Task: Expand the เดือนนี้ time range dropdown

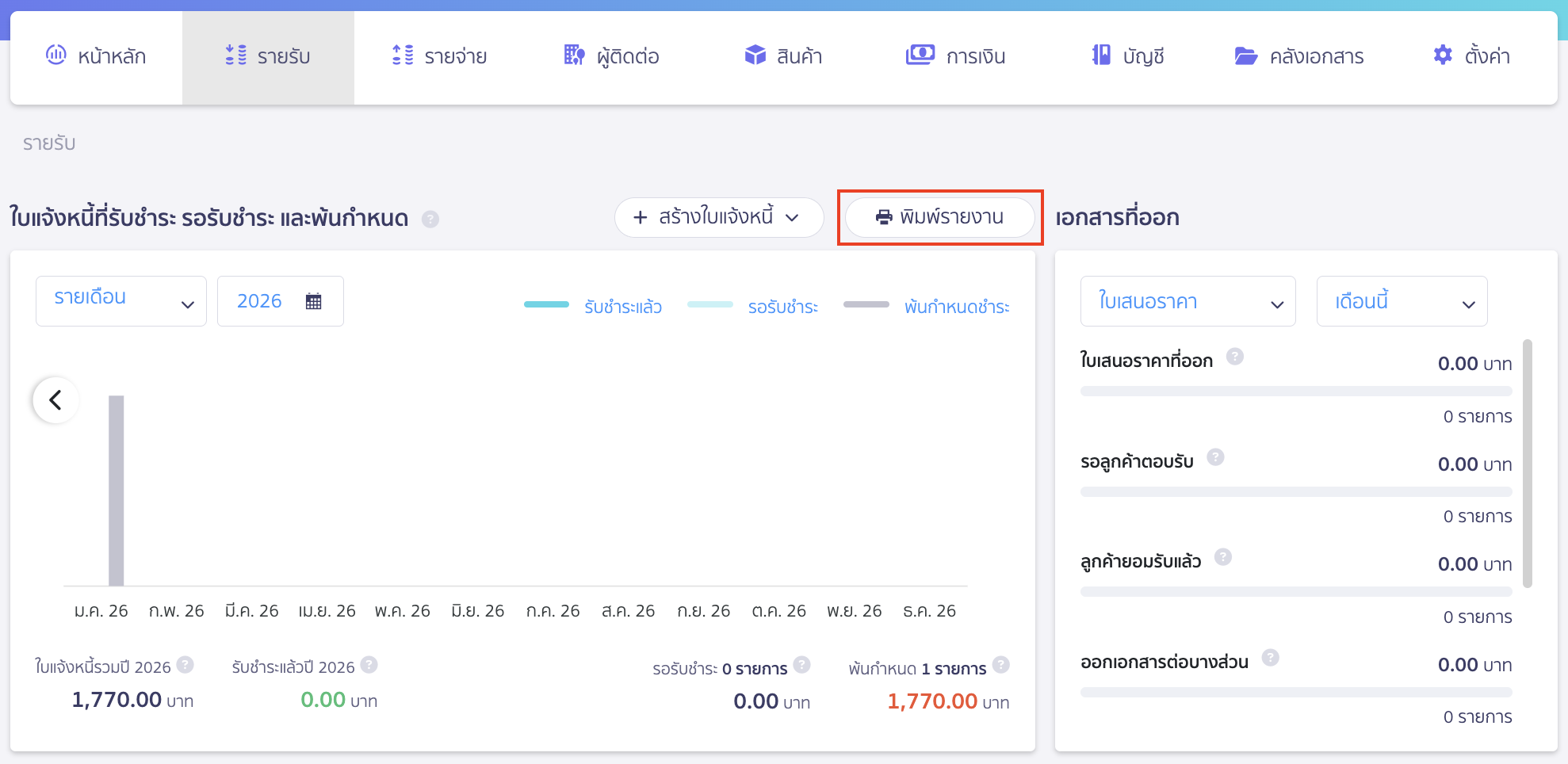Action: 1401,302
